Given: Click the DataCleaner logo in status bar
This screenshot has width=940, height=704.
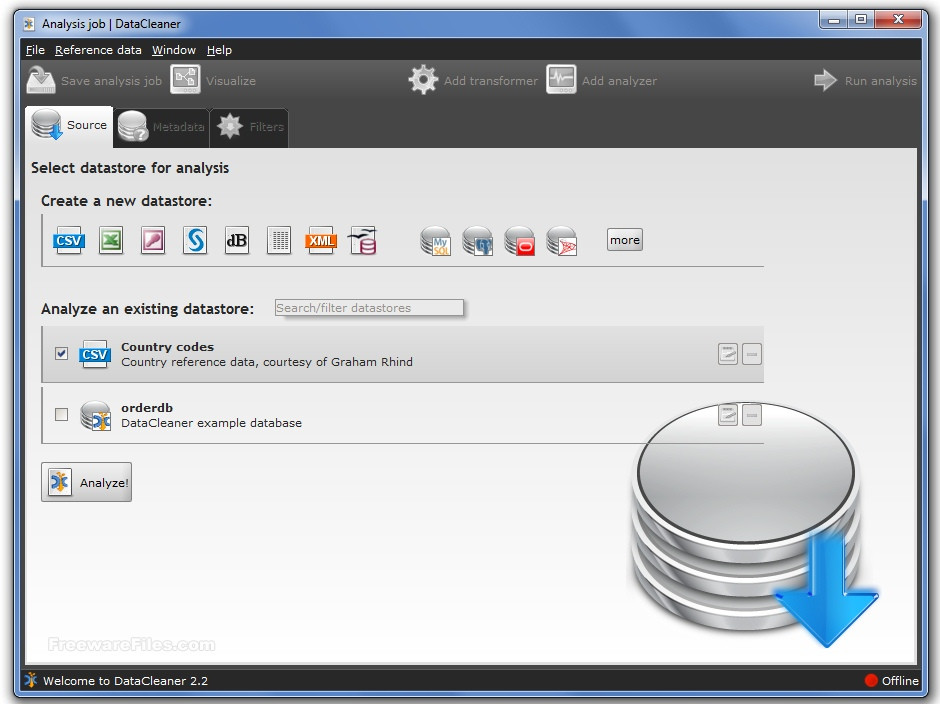Looking at the screenshot, I should point(31,680).
